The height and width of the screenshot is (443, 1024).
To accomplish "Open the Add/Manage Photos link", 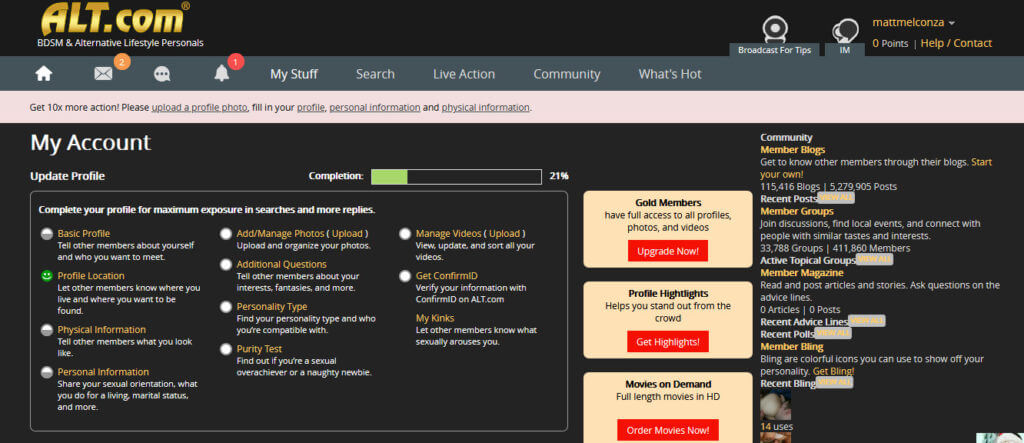I will point(280,233).
